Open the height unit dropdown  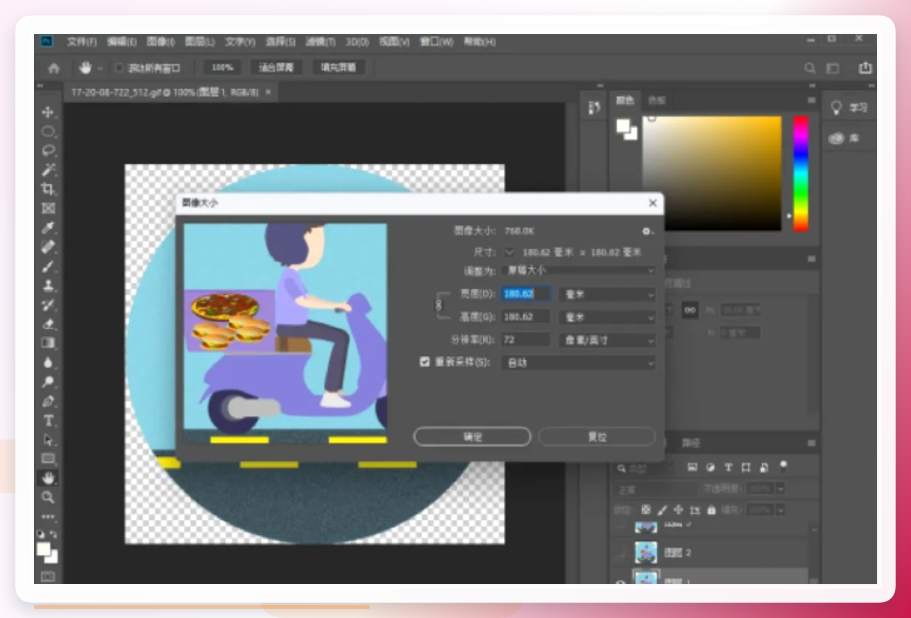(607, 317)
